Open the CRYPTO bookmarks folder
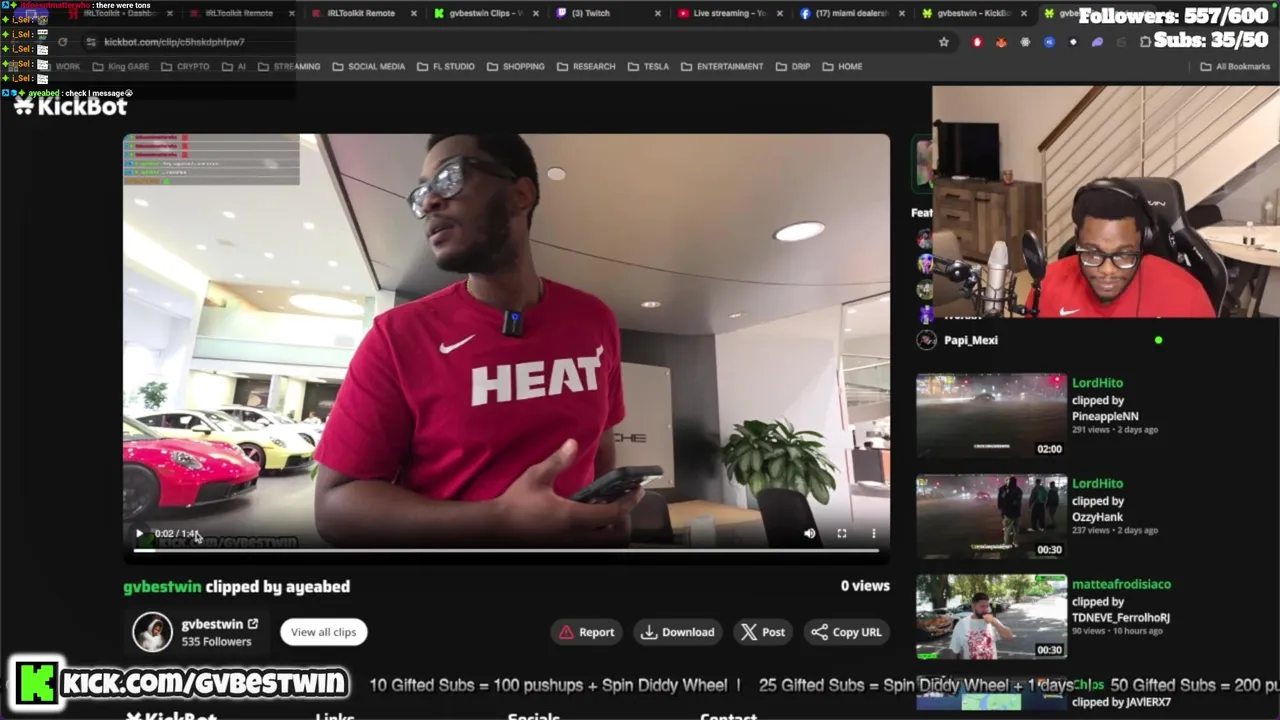 pyautogui.click(x=185, y=67)
